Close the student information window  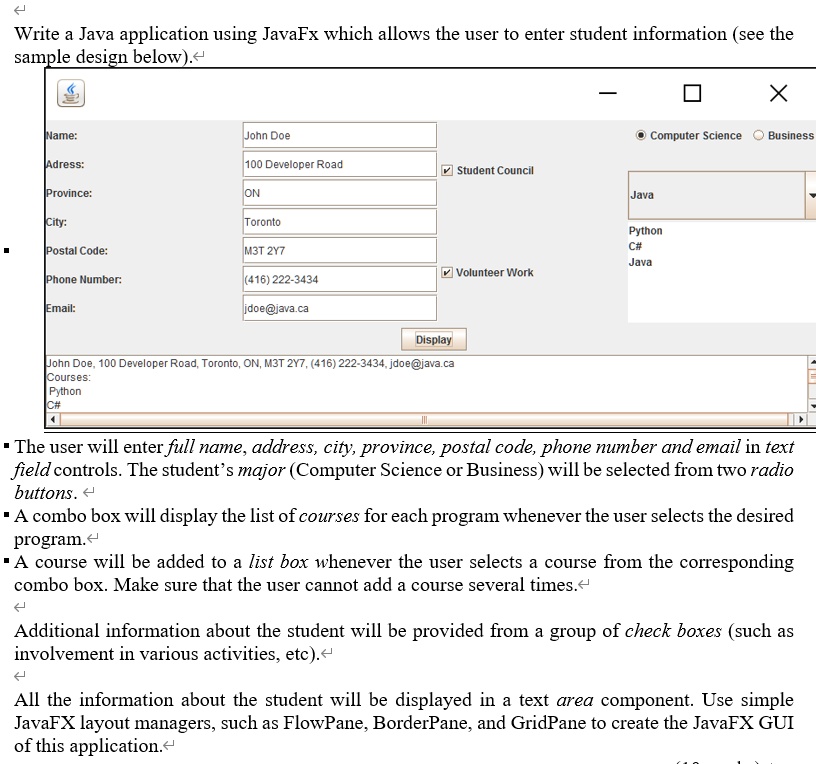click(778, 93)
